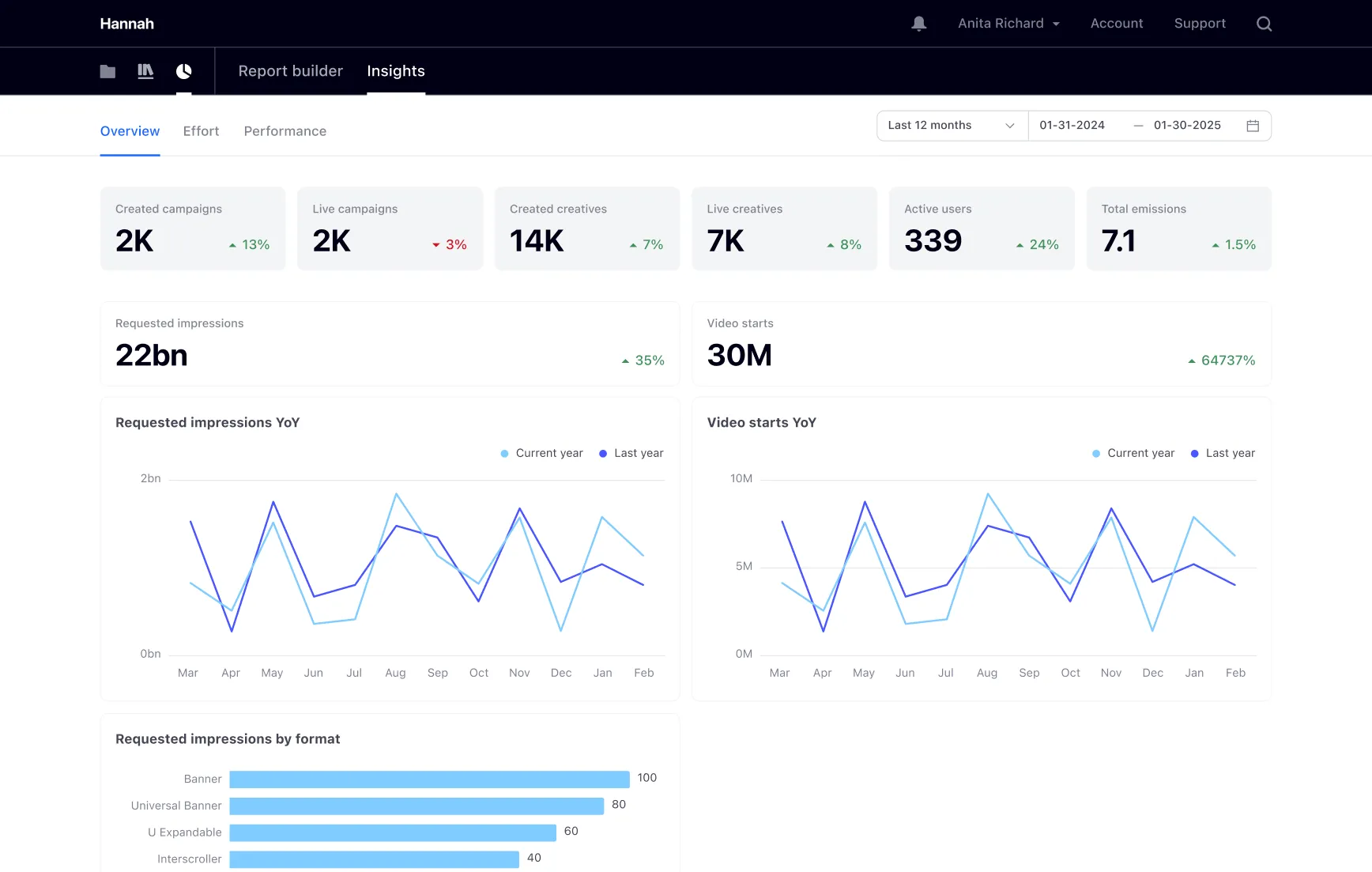1372x872 pixels.
Task: Open the Support link
Action: click(1200, 24)
